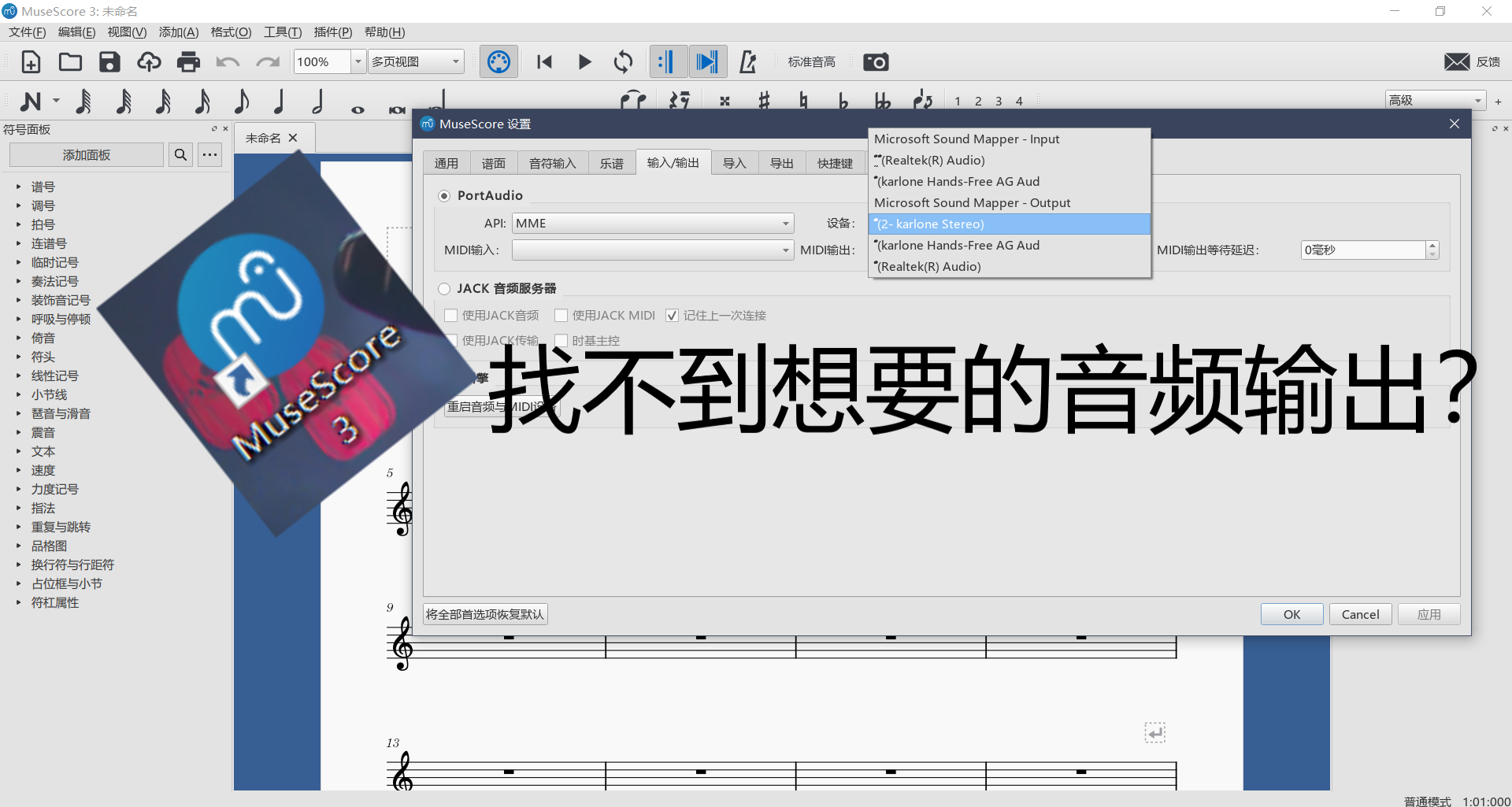1512x807 pixels.
Task: Undo the last action
Action: (x=228, y=61)
